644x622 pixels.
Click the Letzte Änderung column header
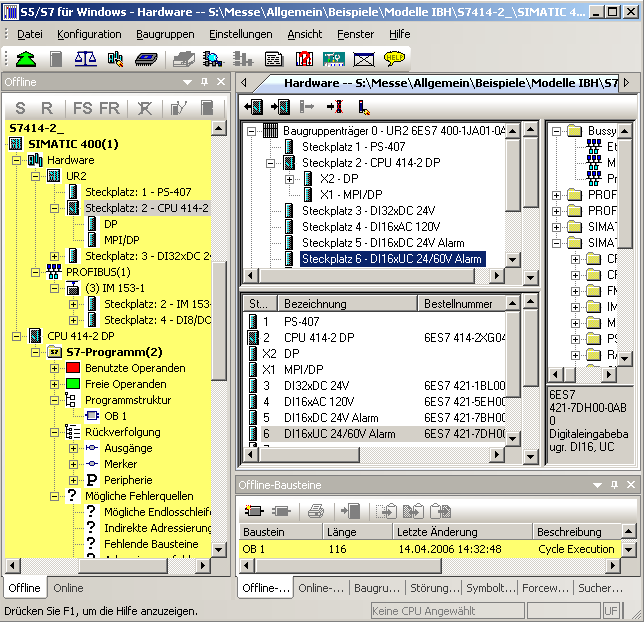point(462,532)
